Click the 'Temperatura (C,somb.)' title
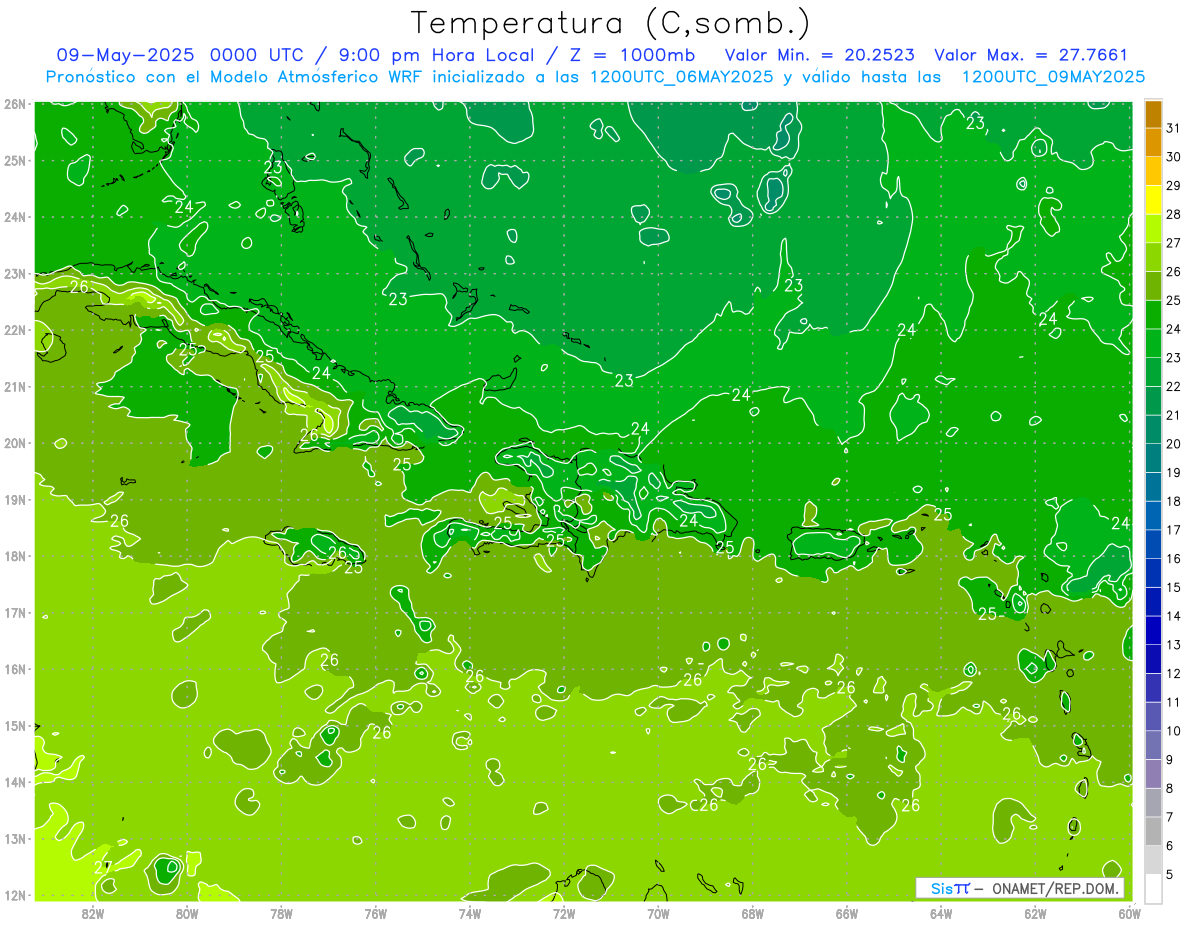 tap(611, 23)
